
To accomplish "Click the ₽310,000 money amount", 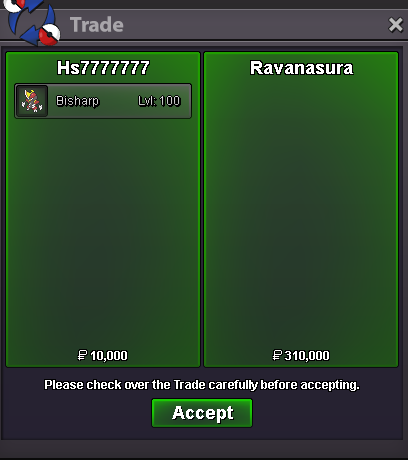I will [x=301, y=356].
